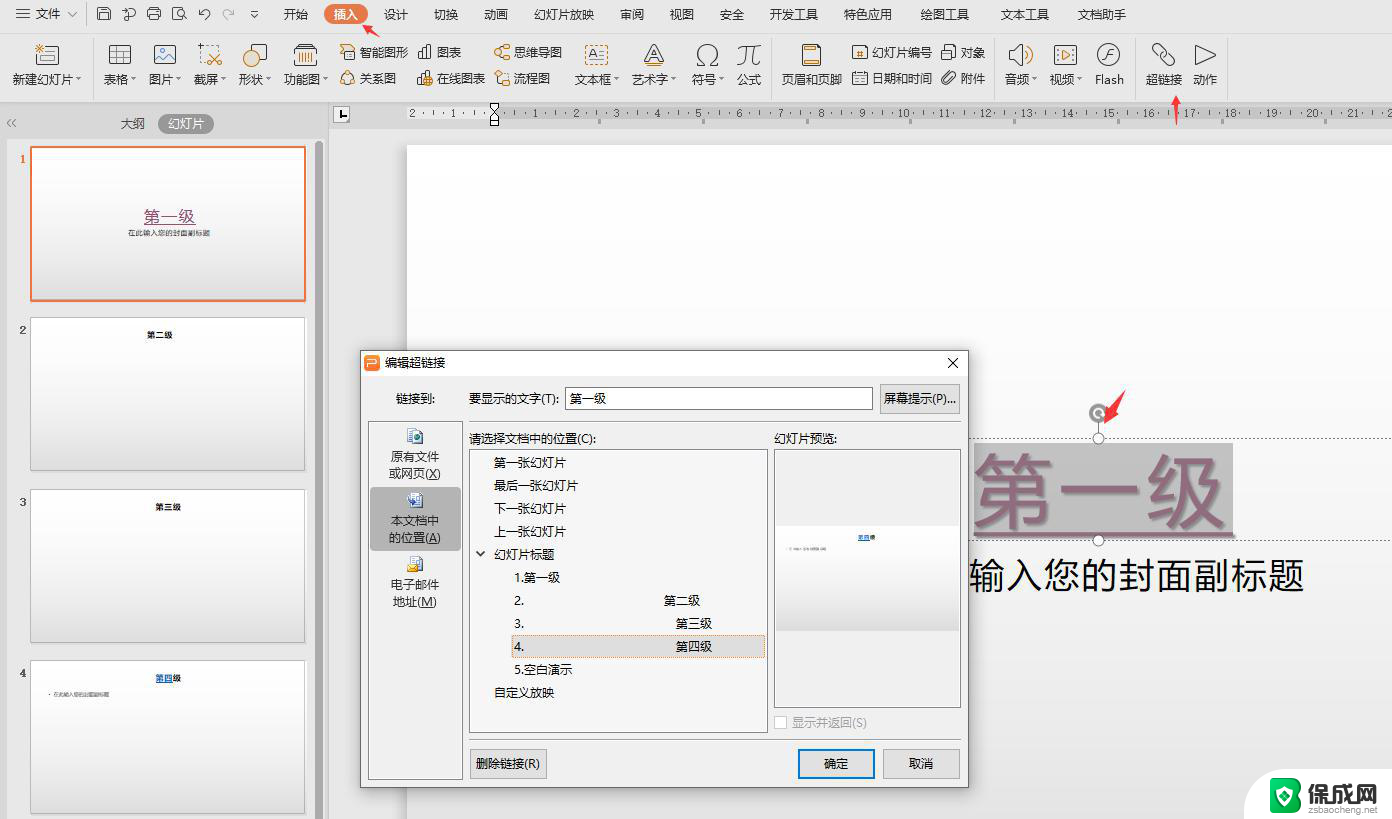Viewport: 1392px width, 819px height.
Task: Select Custom Show (自定义放映) in list
Action: pyautogui.click(x=524, y=692)
